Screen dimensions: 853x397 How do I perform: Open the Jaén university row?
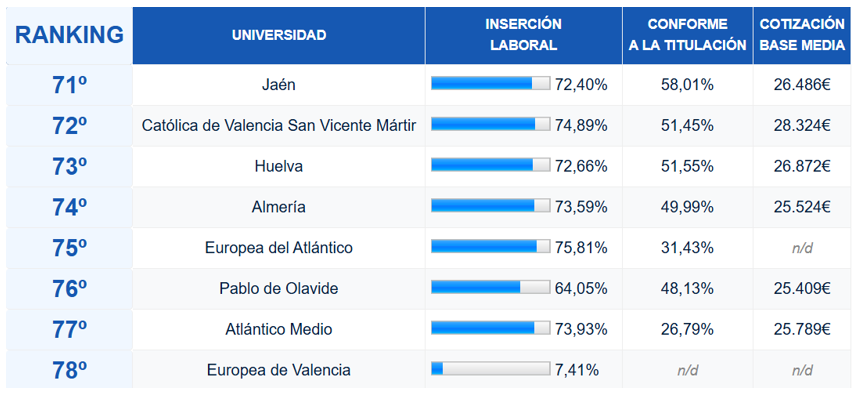point(279,85)
